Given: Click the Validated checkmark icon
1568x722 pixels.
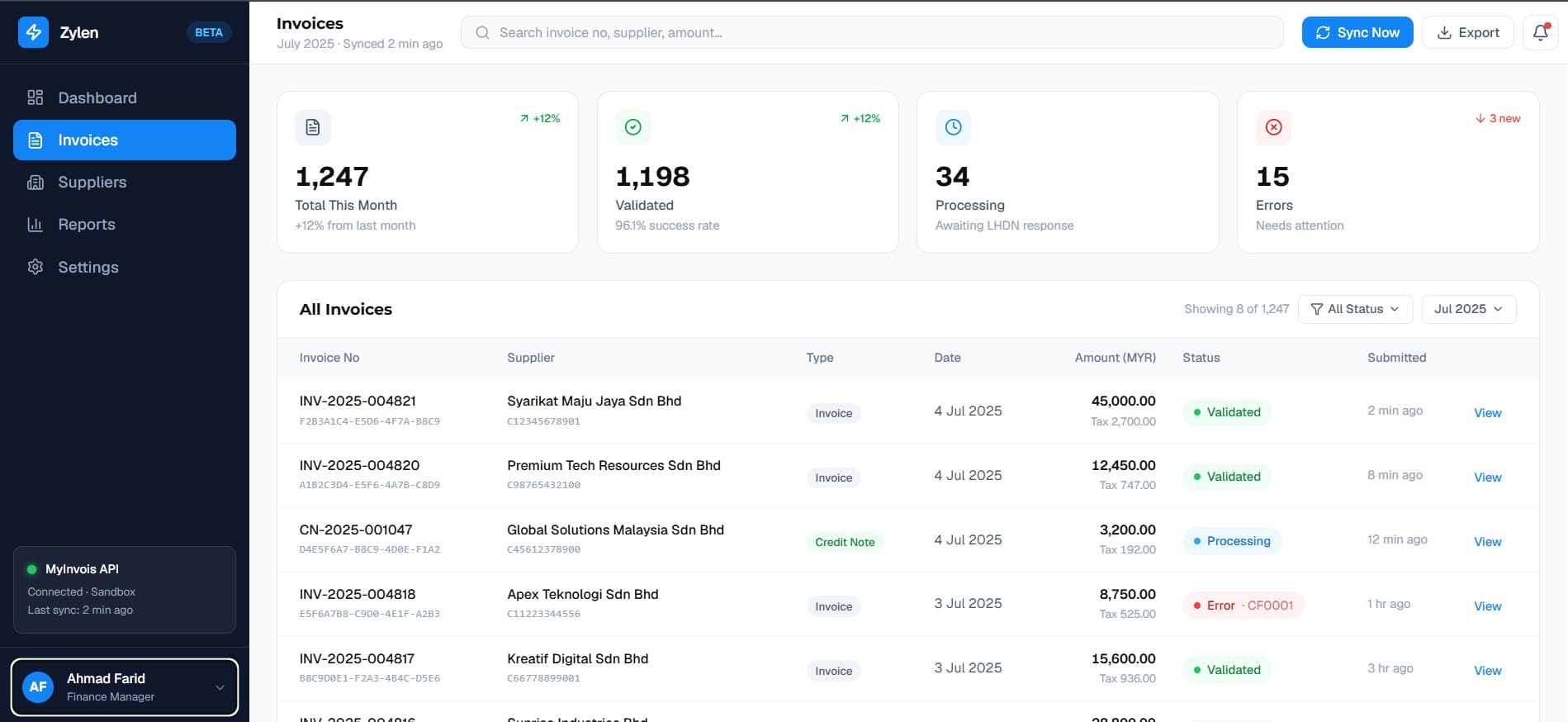Looking at the screenshot, I should (x=633, y=127).
